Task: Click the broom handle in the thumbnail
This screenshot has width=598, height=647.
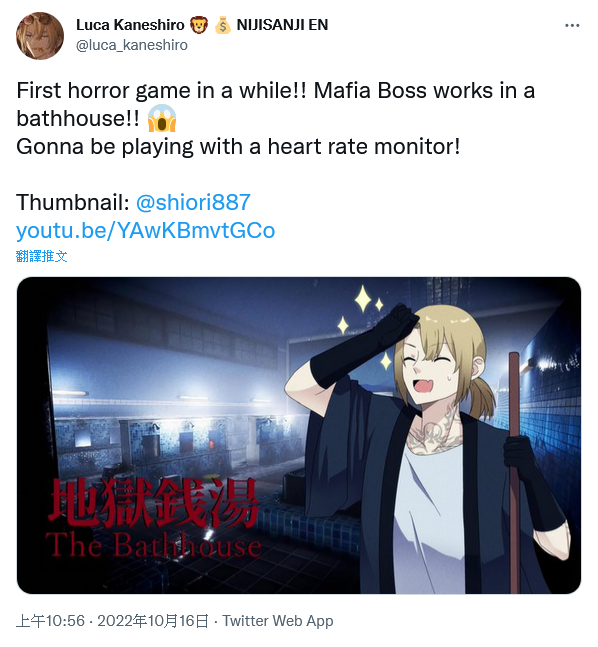Action: click(514, 470)
